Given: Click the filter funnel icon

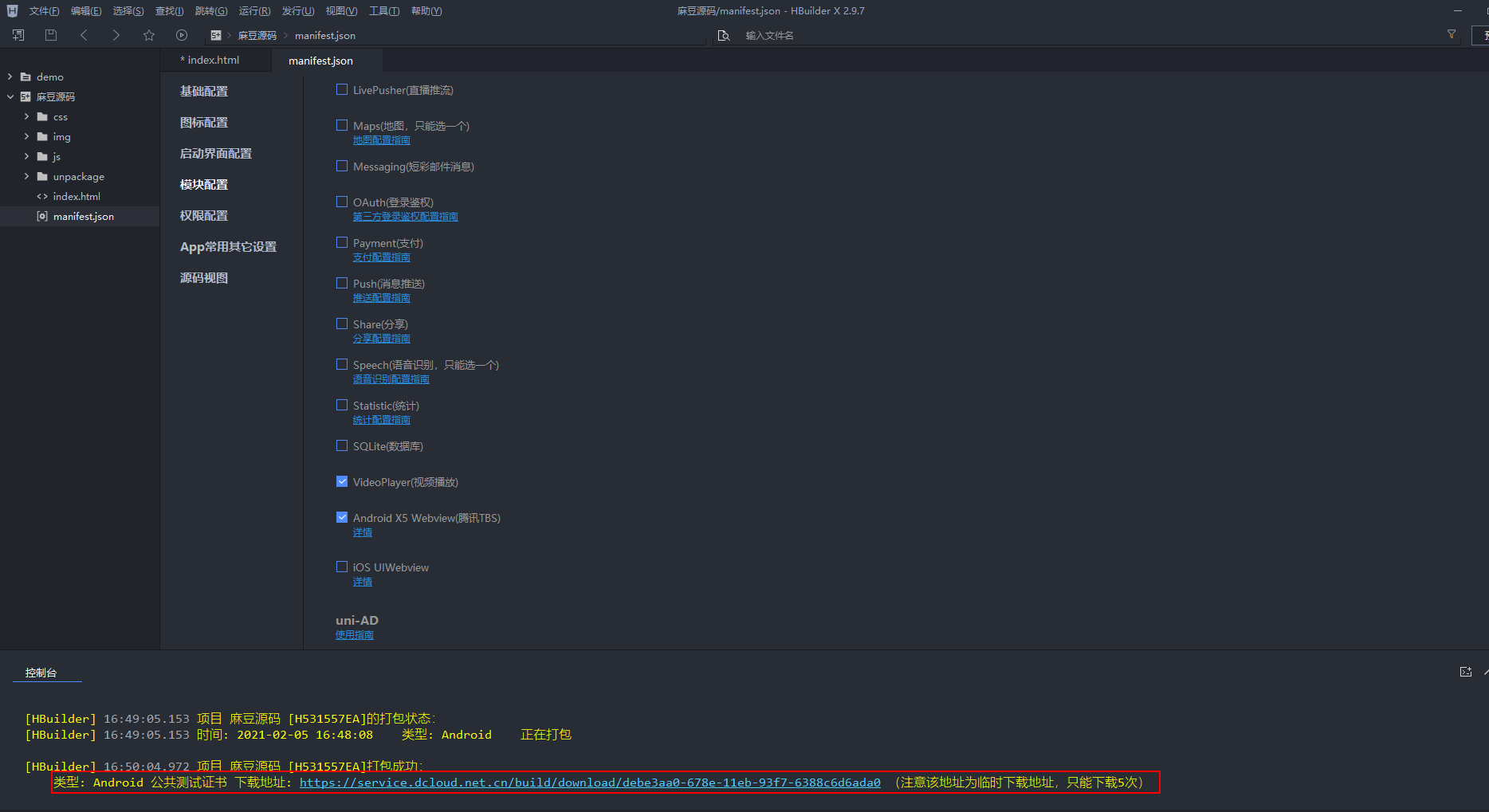Looking at the screenshot, I should [x=1452, y=34].
